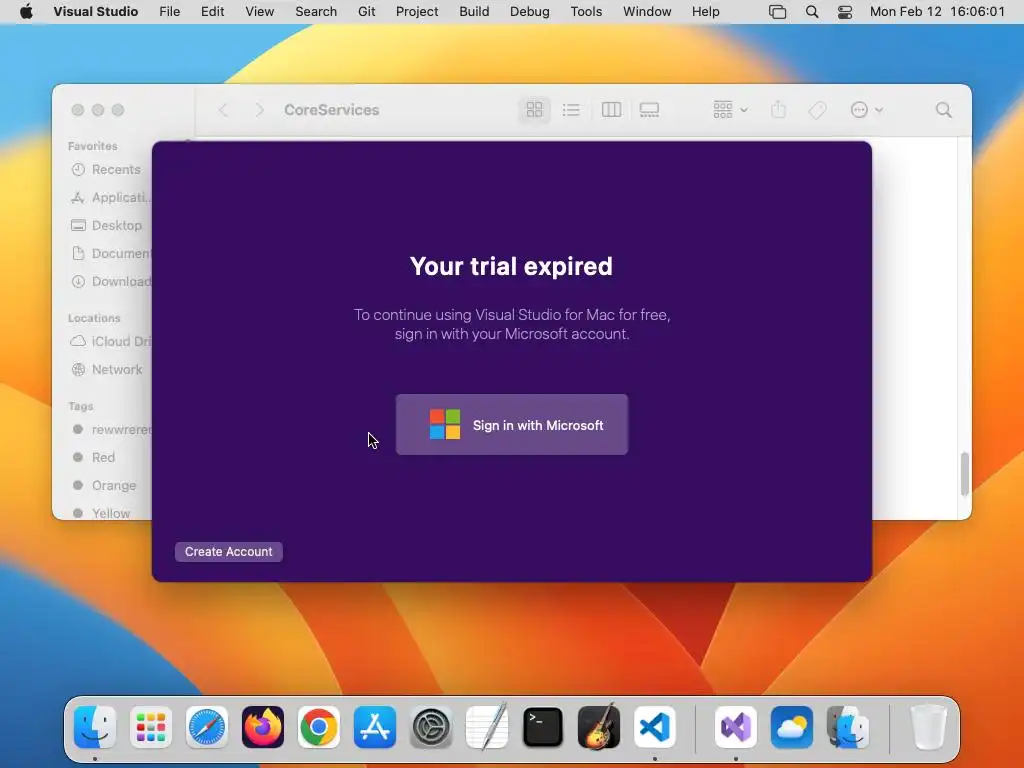Open TextEdit from the Dock
Image resolution: width=1024 pixels, height=768 pixels.
[x=487, y=727]
